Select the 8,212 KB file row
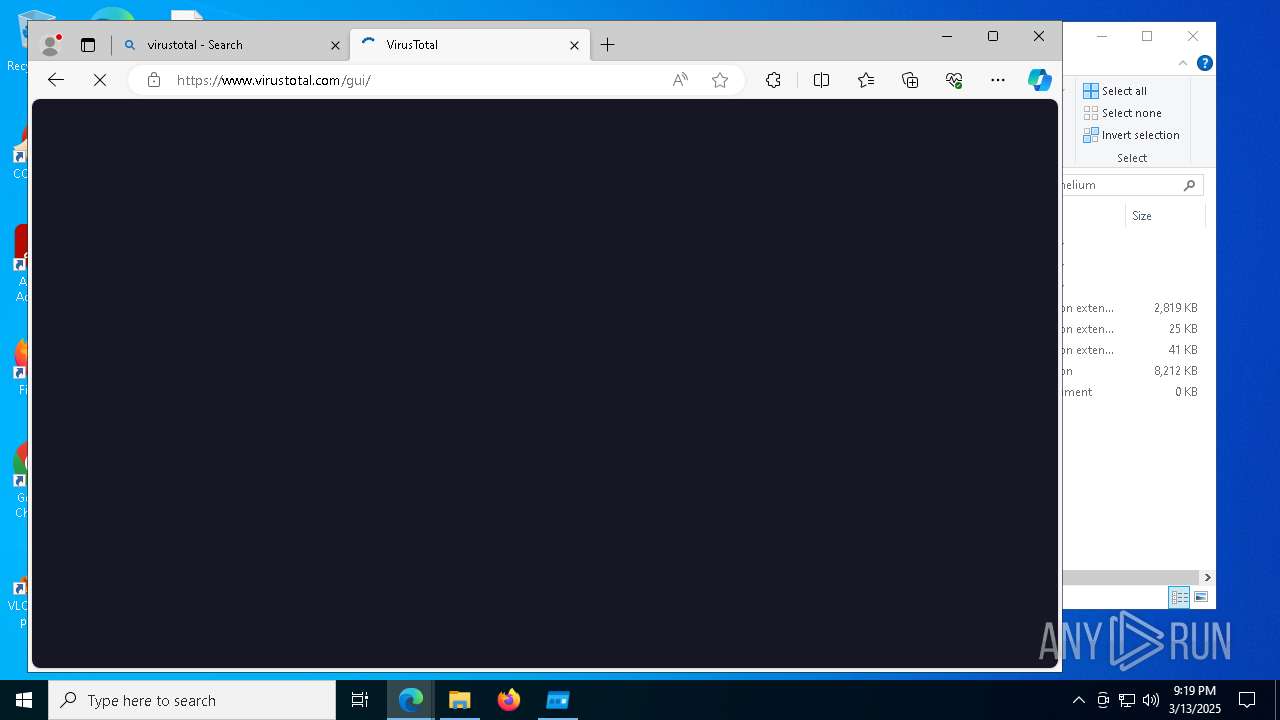 (x=1134, y=371)
